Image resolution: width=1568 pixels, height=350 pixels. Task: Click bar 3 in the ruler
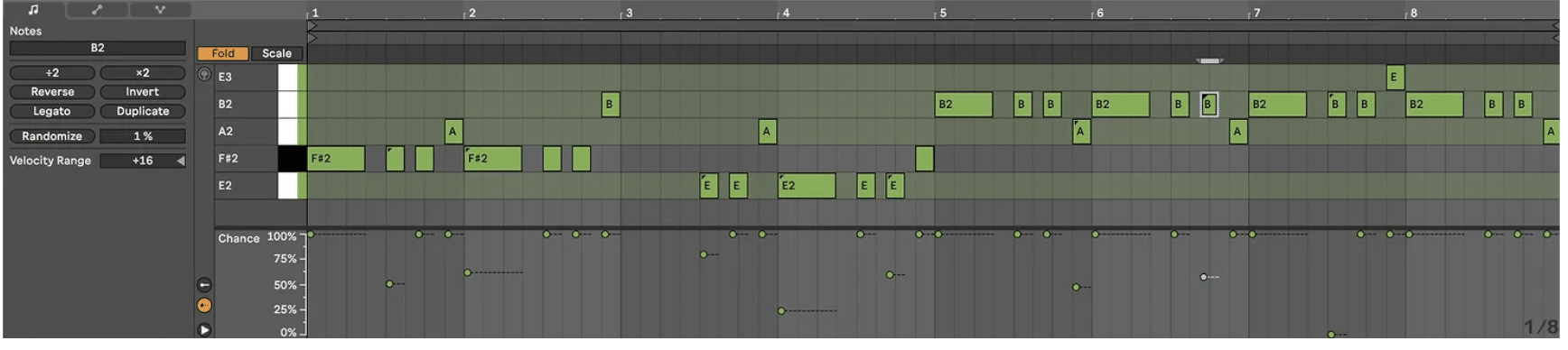(630, 14)
